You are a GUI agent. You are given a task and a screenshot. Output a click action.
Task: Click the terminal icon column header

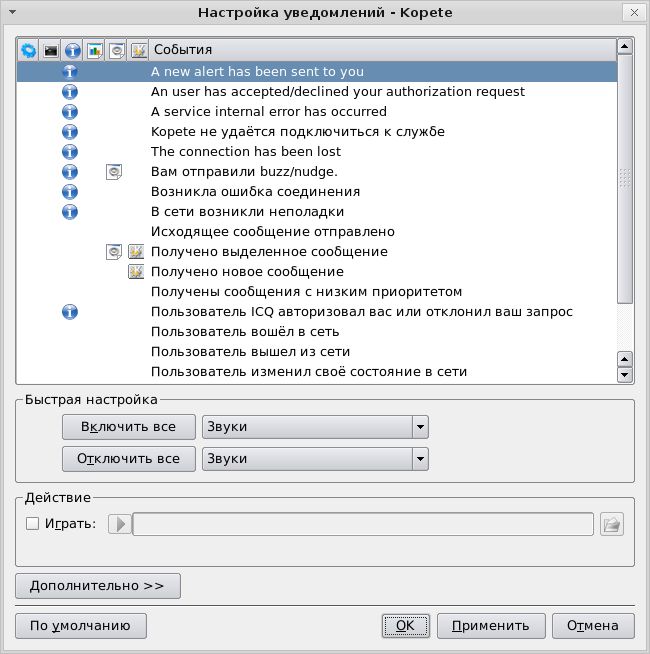point(49,50)
